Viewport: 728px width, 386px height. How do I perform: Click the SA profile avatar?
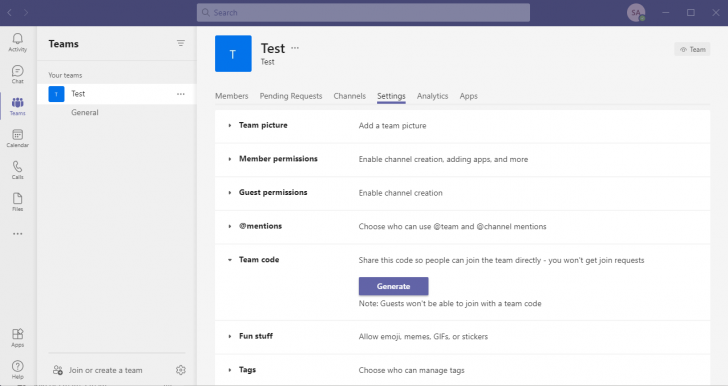pos(636,13)
